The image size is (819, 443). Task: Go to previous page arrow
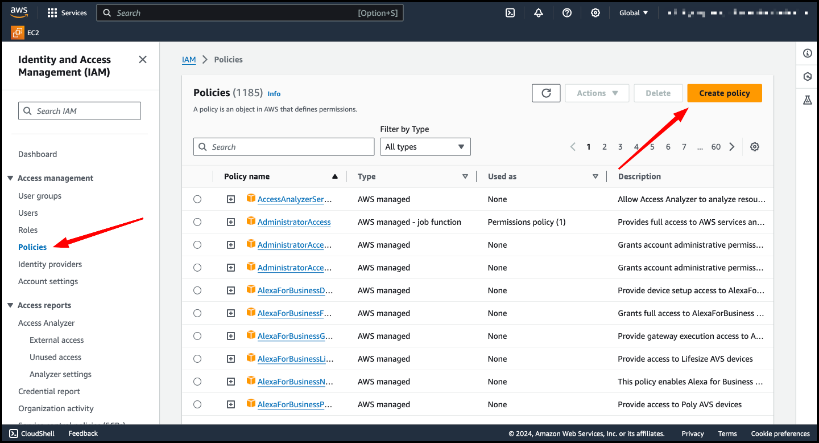[x=572, y=147]
